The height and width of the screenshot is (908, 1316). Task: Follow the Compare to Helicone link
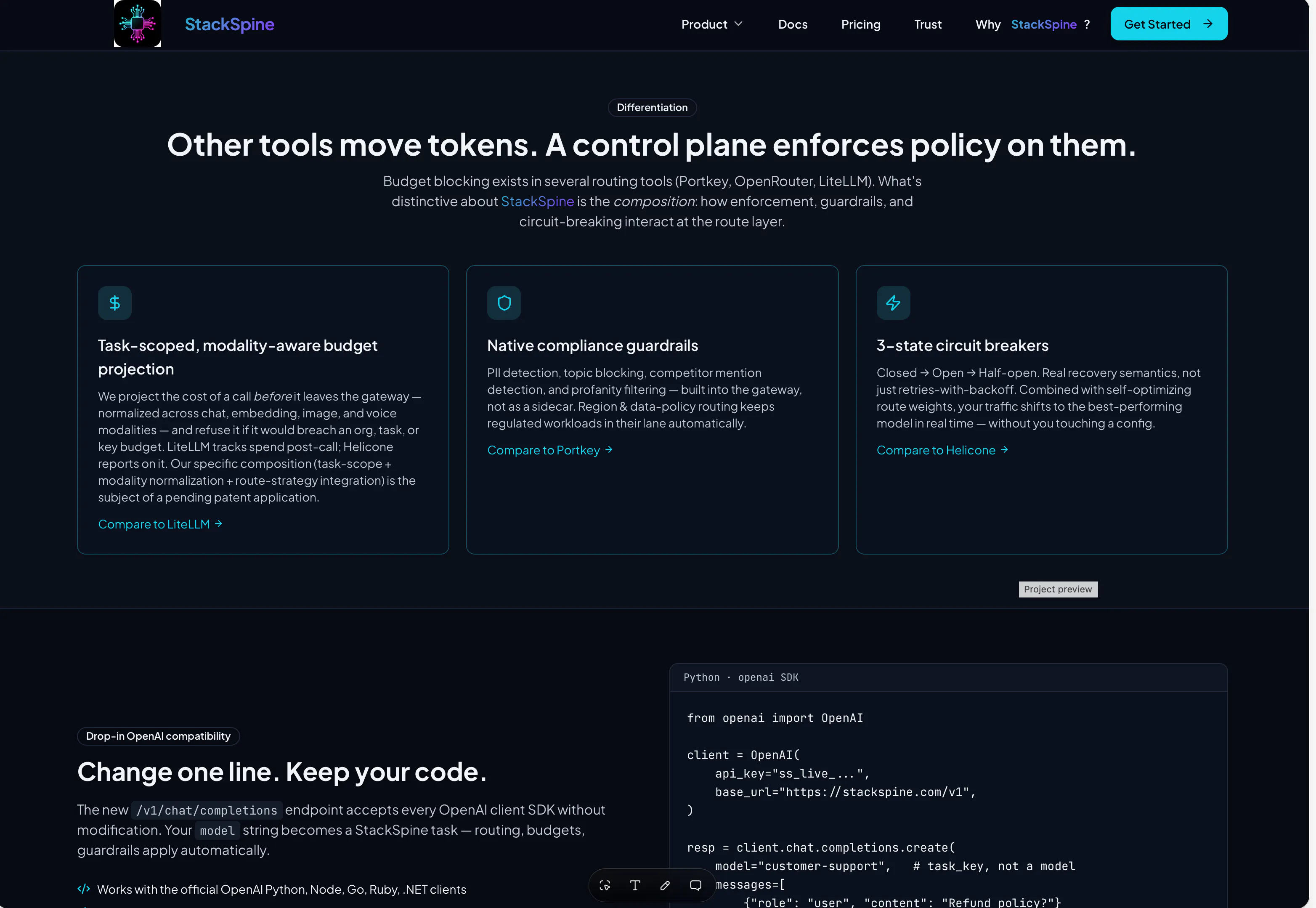(942, 450)
